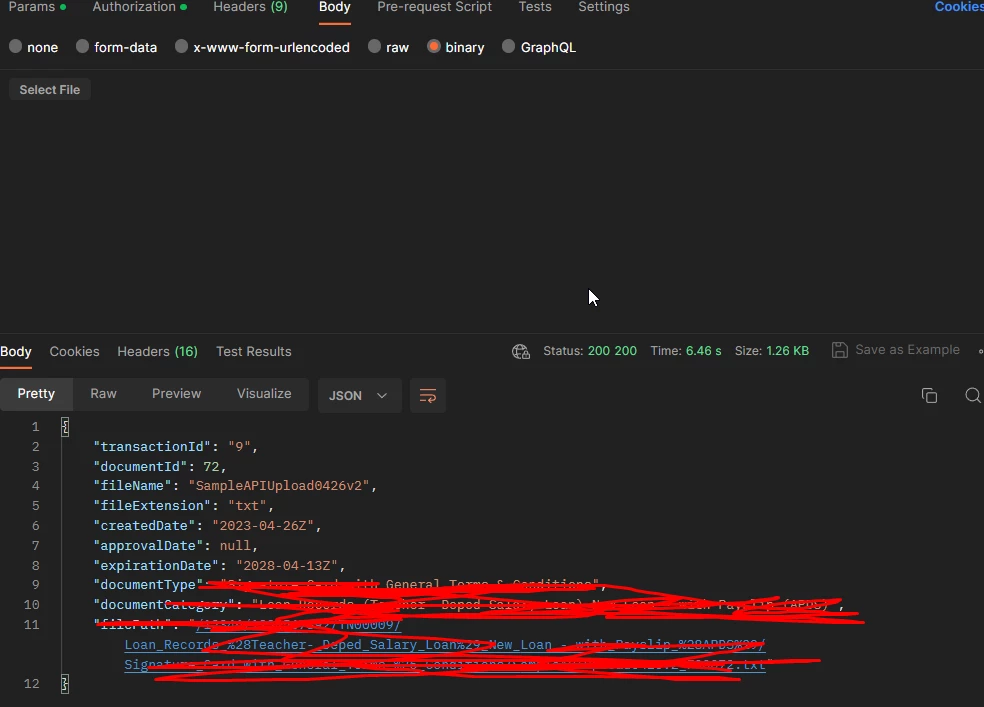
Task: Click the expirationDate value "2028-04-13Z"
Action: [x=287, y=566]
